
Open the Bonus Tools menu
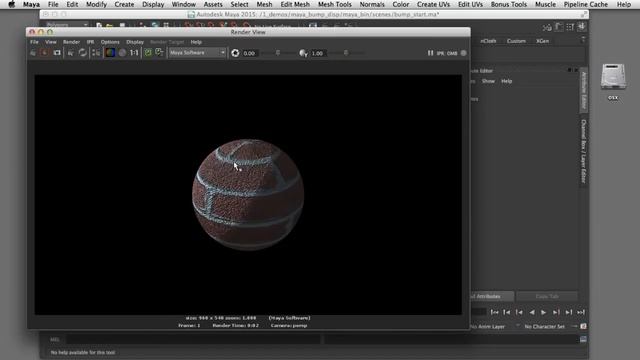point(509,4)
